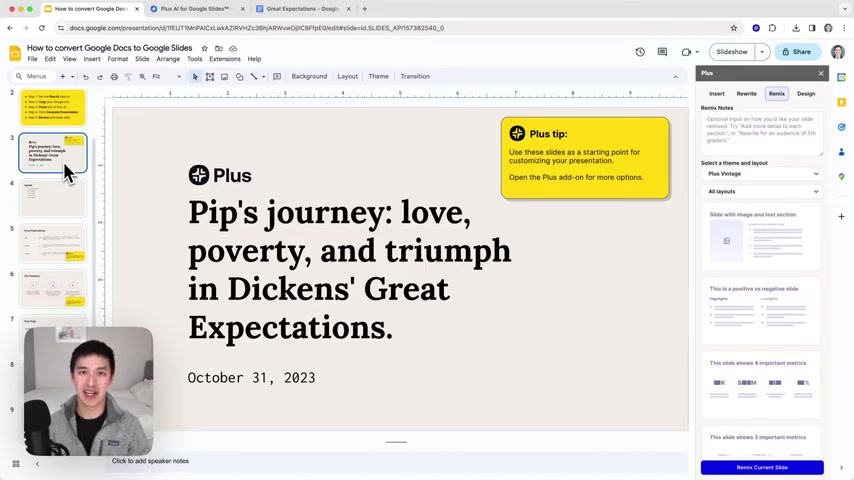854x480 pixels.
Task: Click the speaker notes area
Action: 398,461
